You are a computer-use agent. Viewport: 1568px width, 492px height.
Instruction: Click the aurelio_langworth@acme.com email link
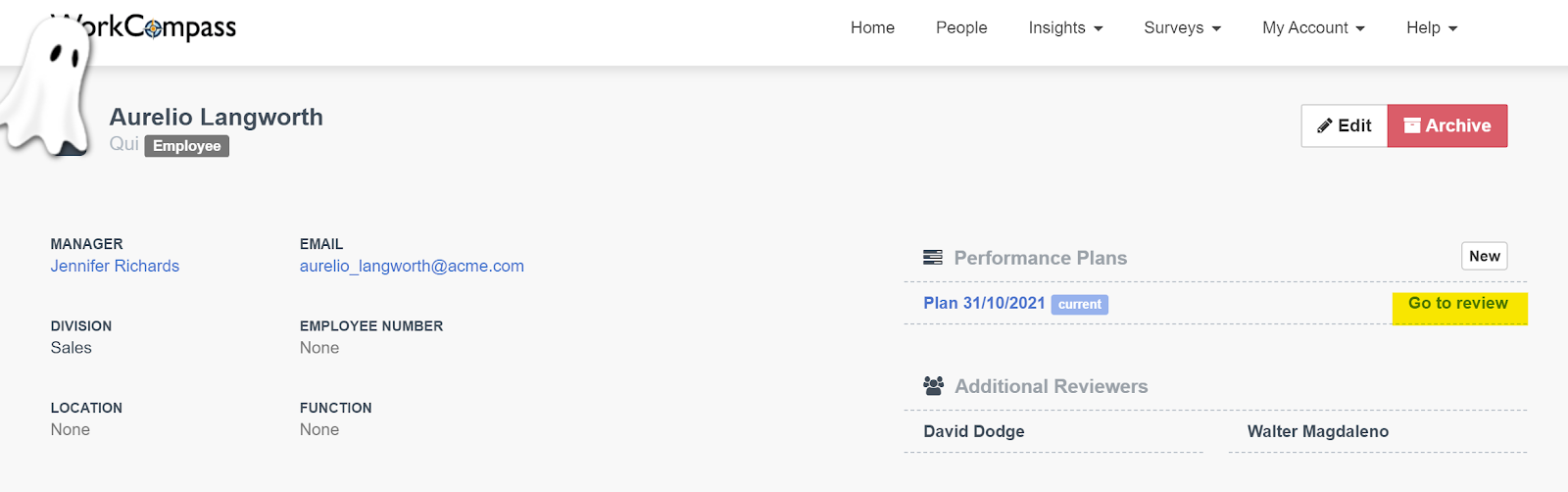(412, 266)
